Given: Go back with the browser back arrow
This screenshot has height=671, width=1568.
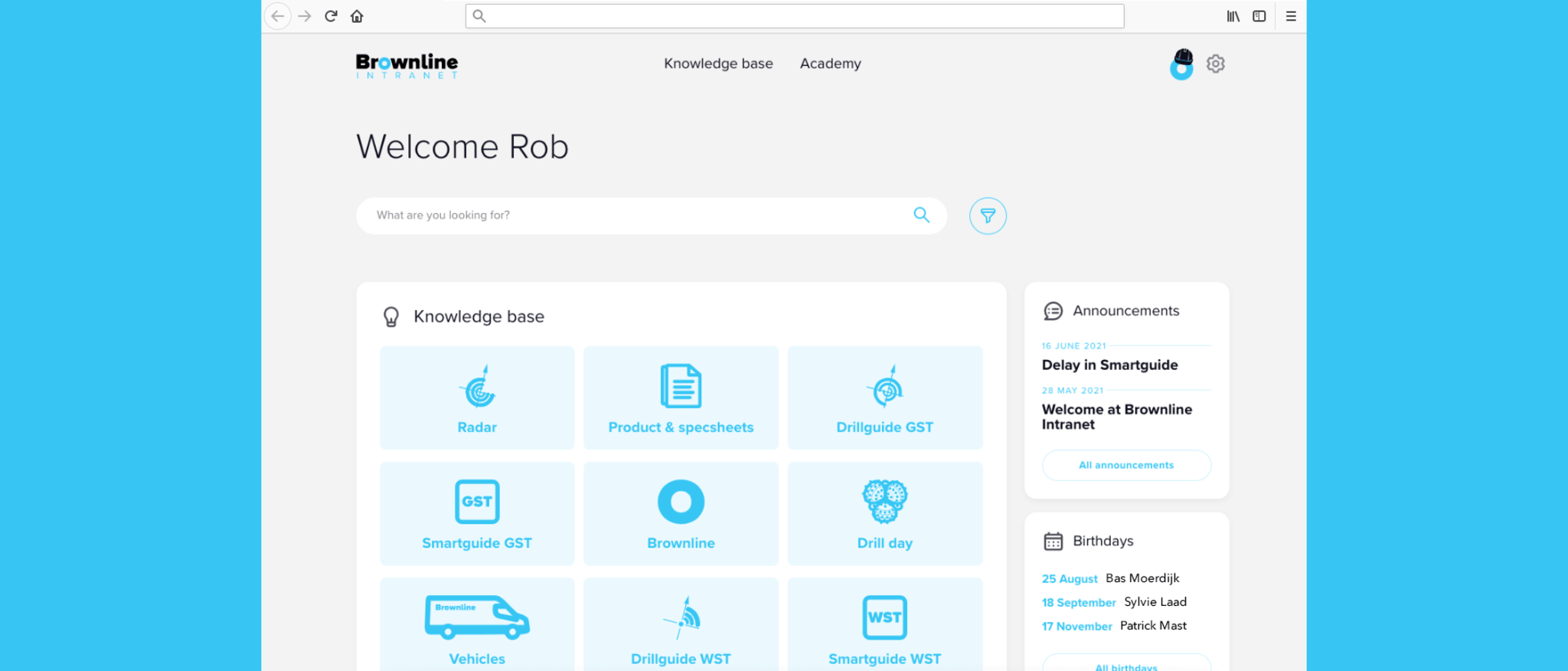Looking at the screenshot, I should tap(278, 16).
